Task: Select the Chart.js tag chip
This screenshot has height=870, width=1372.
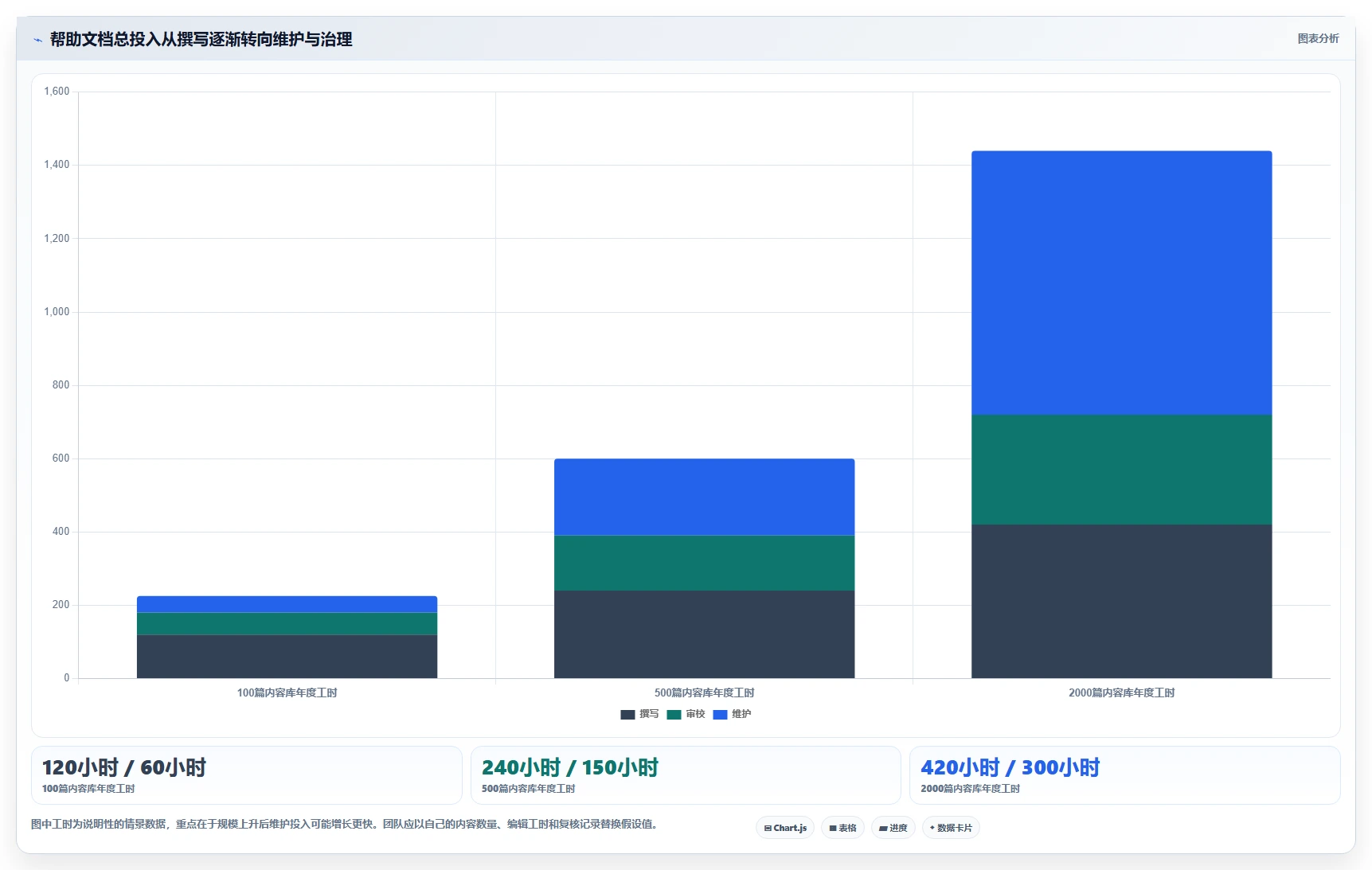Action: point(785,828)
